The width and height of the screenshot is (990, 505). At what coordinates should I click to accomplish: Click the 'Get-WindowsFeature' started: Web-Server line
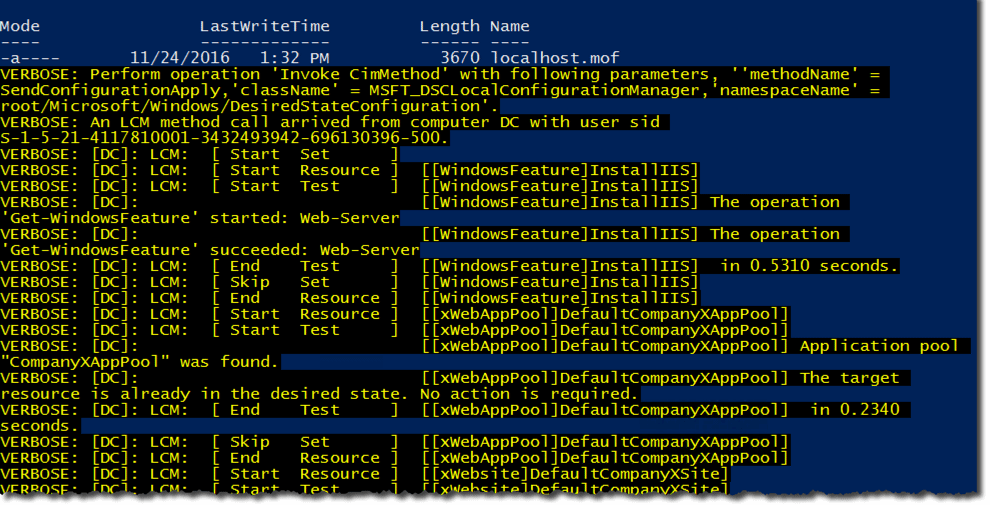(200, 218)
